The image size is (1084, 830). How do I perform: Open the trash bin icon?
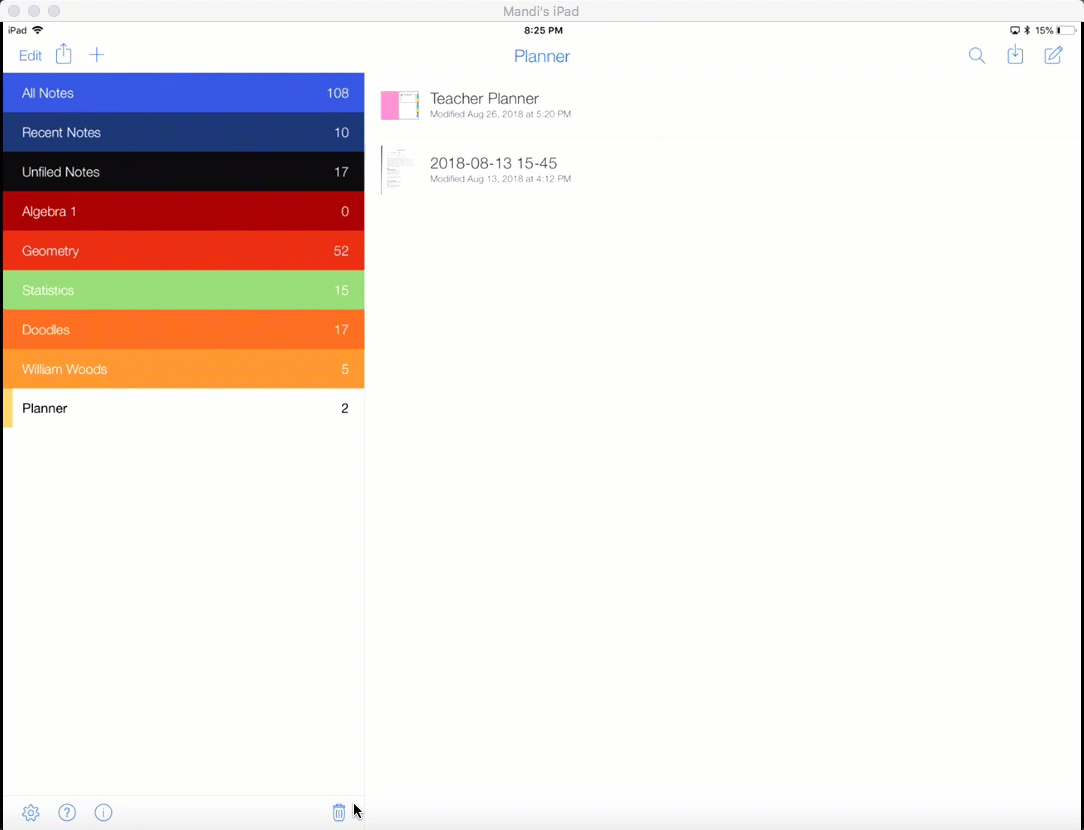339,813
